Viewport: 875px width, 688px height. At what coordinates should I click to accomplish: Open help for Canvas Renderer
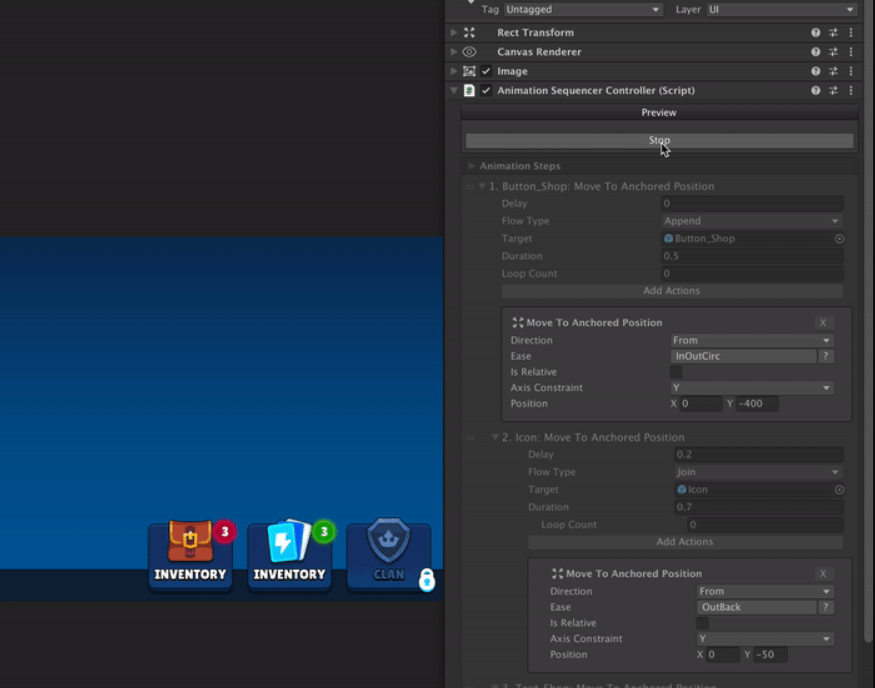tap(815, 52)
